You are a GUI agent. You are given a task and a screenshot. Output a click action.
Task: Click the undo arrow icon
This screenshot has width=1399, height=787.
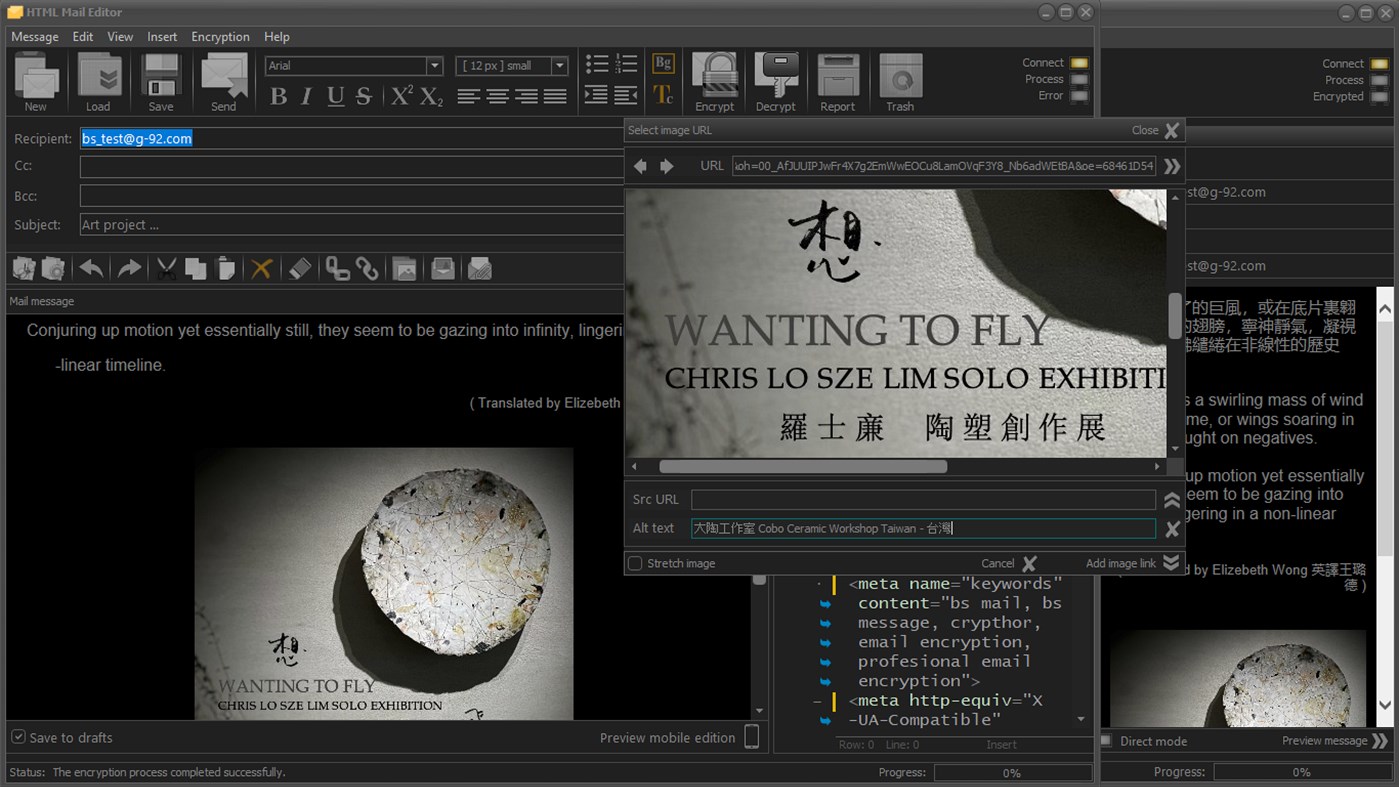click(91, 268)
